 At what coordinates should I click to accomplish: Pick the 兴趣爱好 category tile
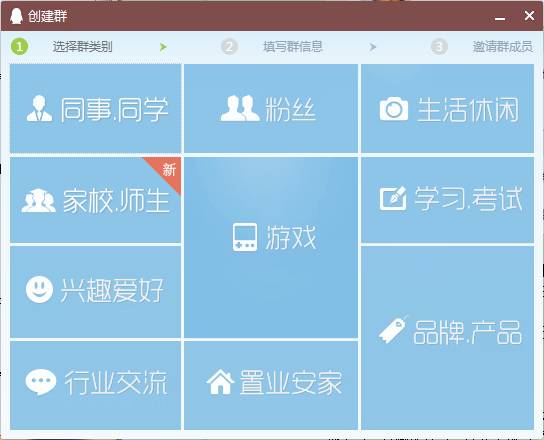pyautogui.click(x=95, y=291)
